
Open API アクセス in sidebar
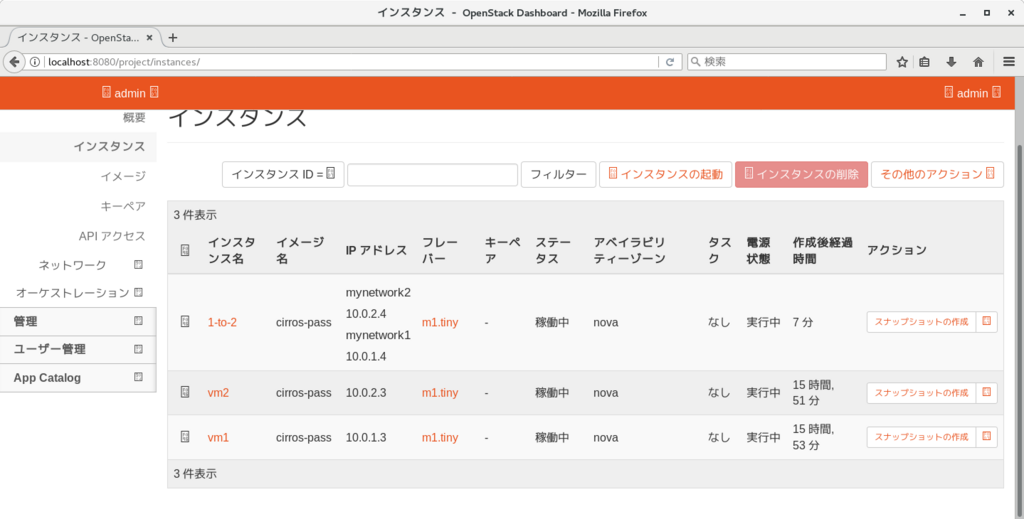coord(112,236)
